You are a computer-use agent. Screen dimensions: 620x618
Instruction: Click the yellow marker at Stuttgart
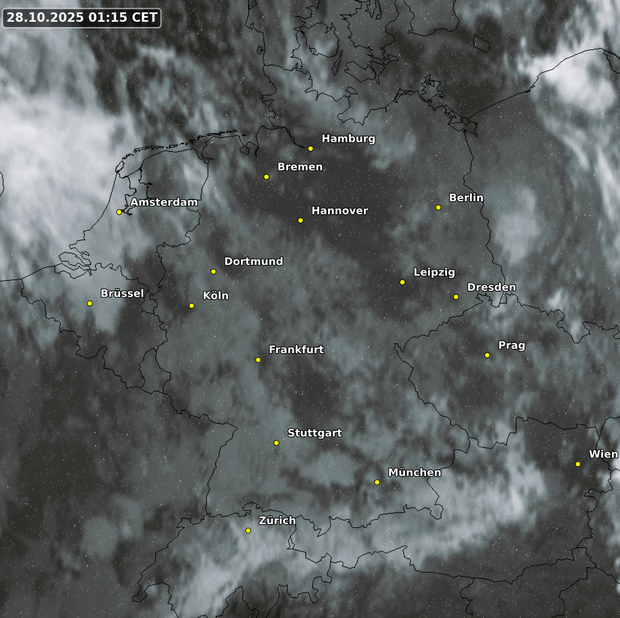(x=277, y=443)
